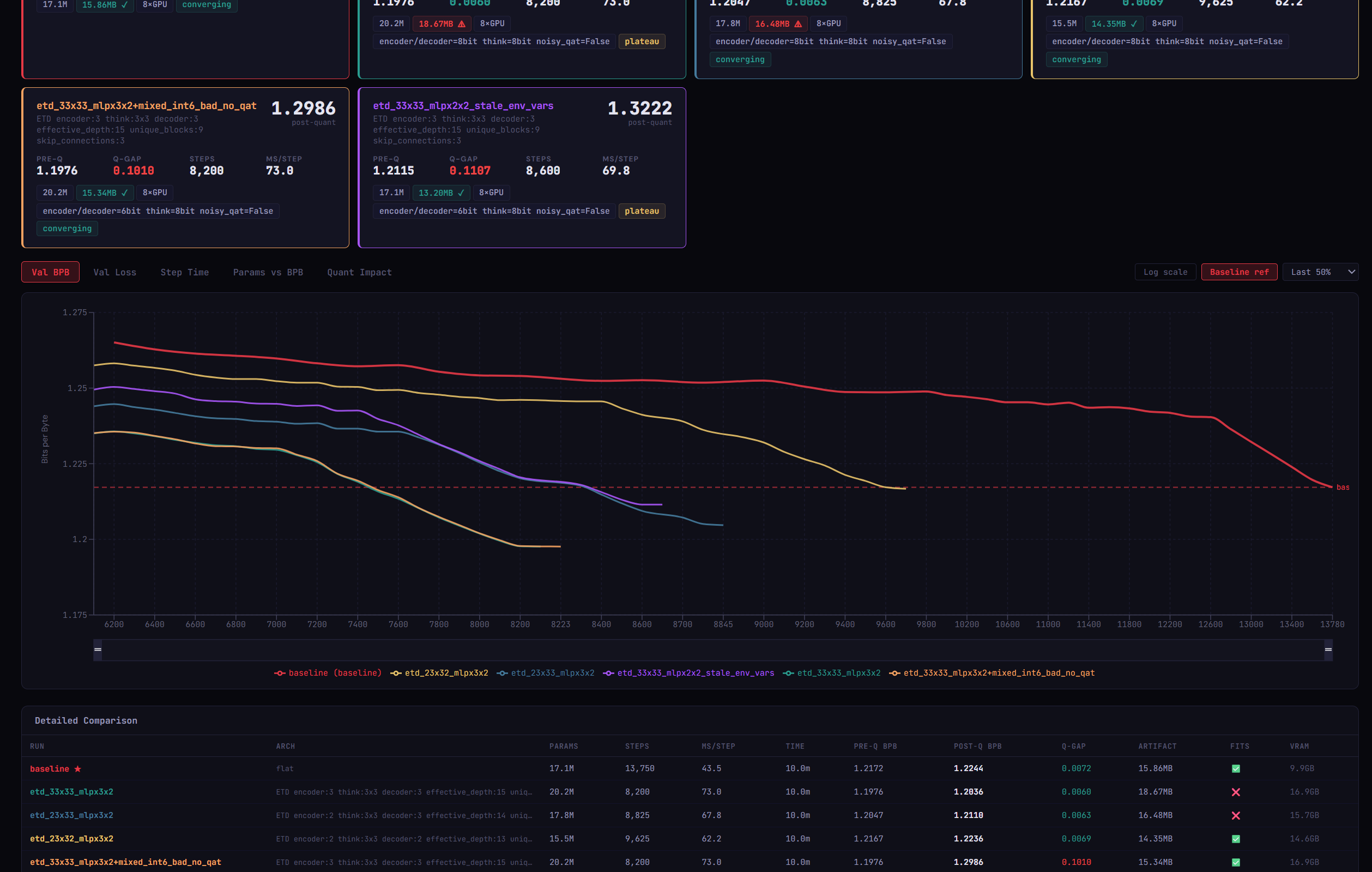
Task: Switch to the Val Loss tab
Action: [114, 273]
